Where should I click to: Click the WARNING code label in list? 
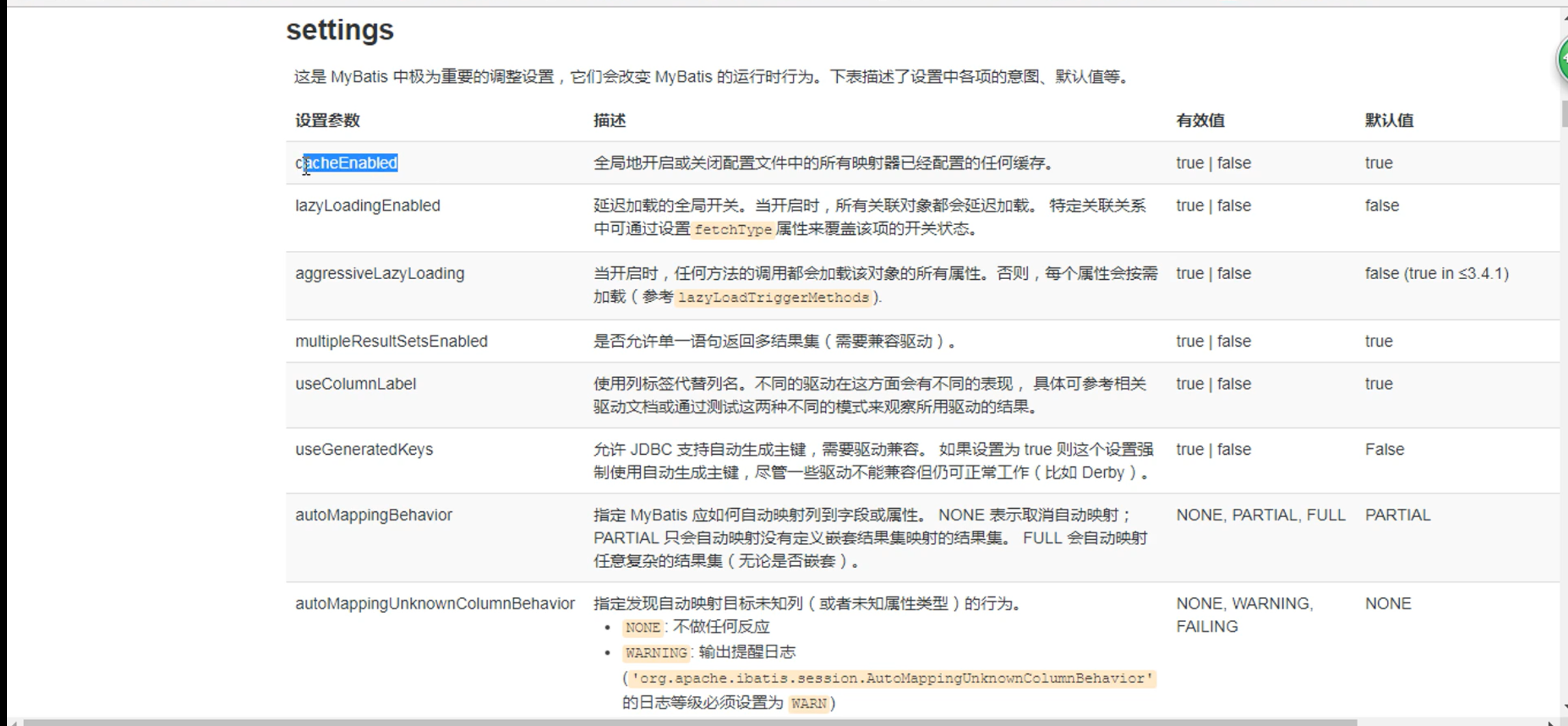click(x=655, y=652)
